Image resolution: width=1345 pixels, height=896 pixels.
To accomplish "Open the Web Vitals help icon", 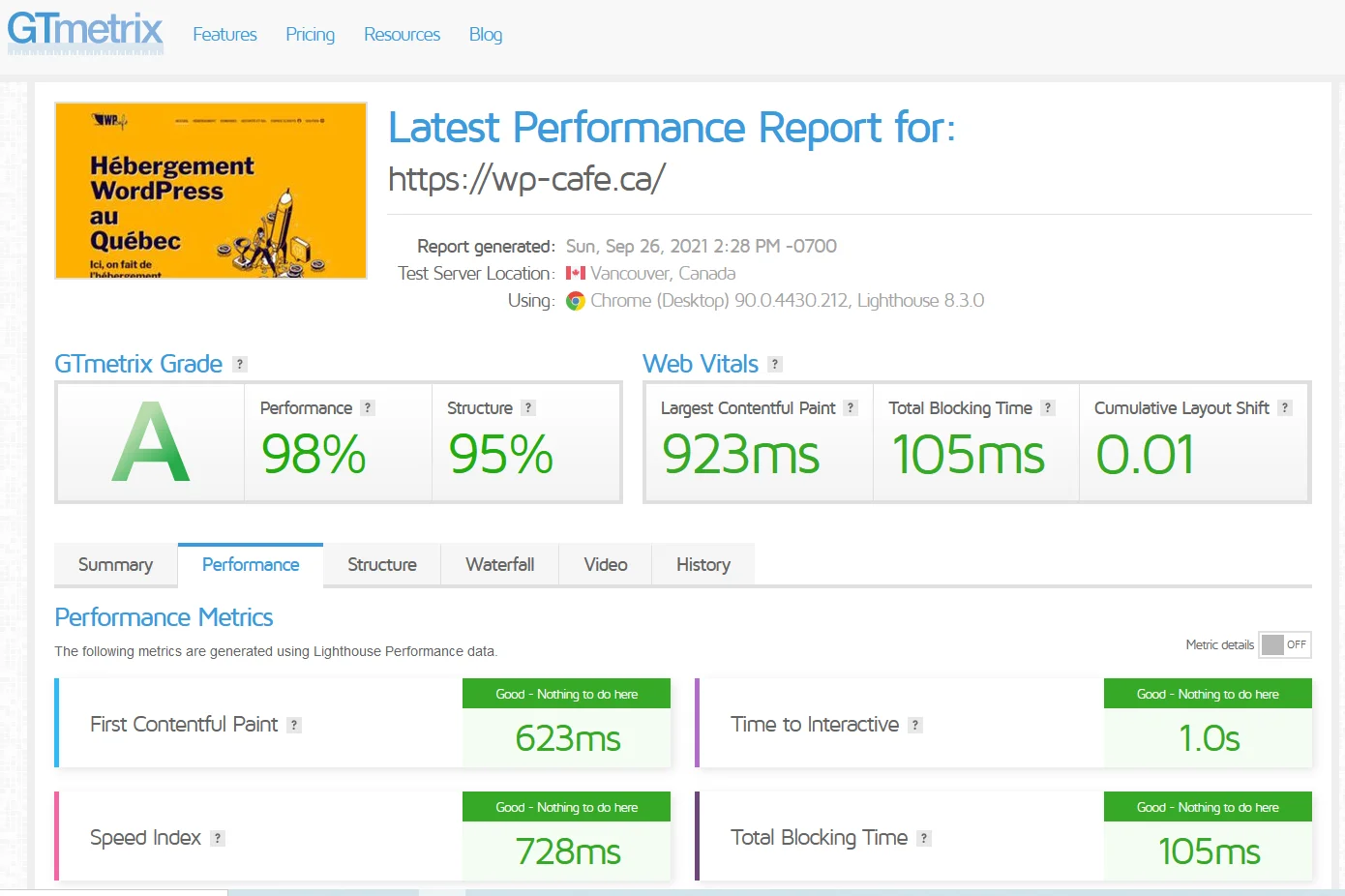I will pos(775,364).
